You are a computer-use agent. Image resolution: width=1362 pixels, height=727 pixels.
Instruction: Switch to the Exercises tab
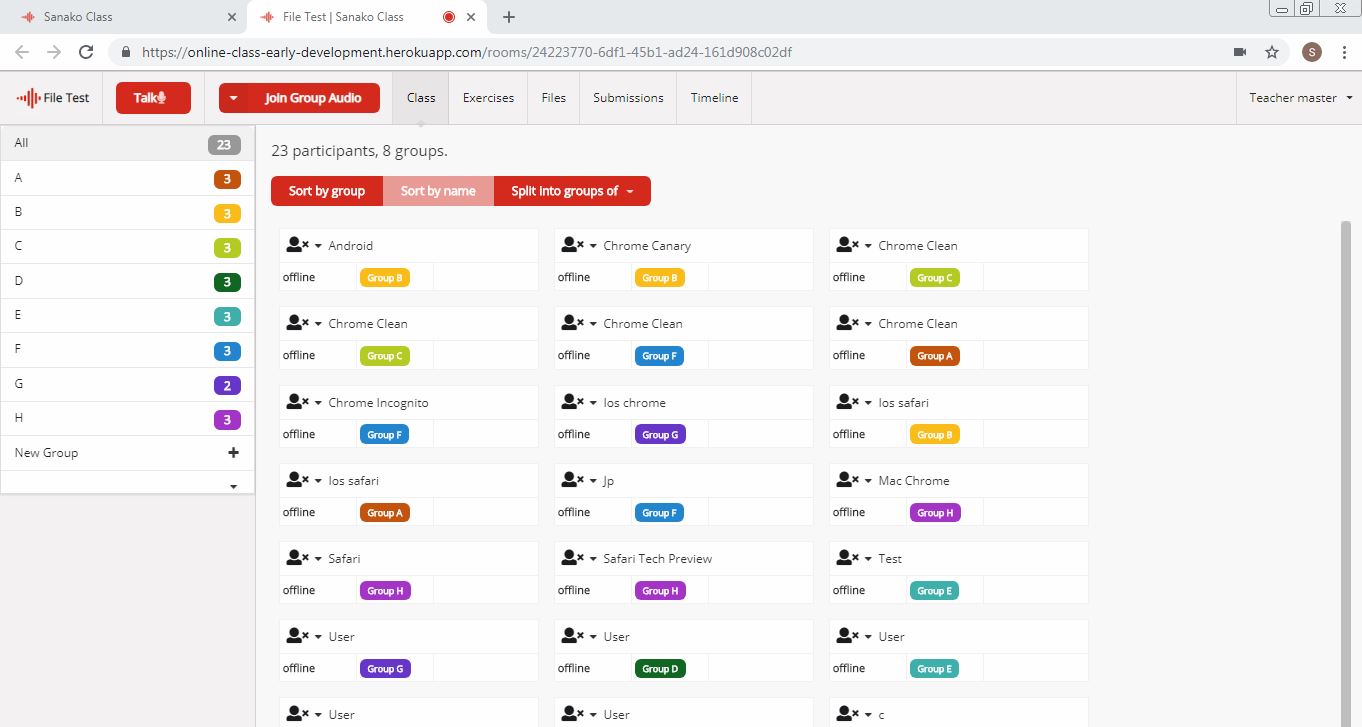(x=488, y=98)
